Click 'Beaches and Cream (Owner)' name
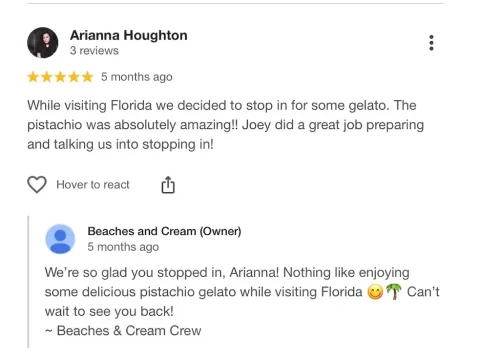 (x=164, y=231)
